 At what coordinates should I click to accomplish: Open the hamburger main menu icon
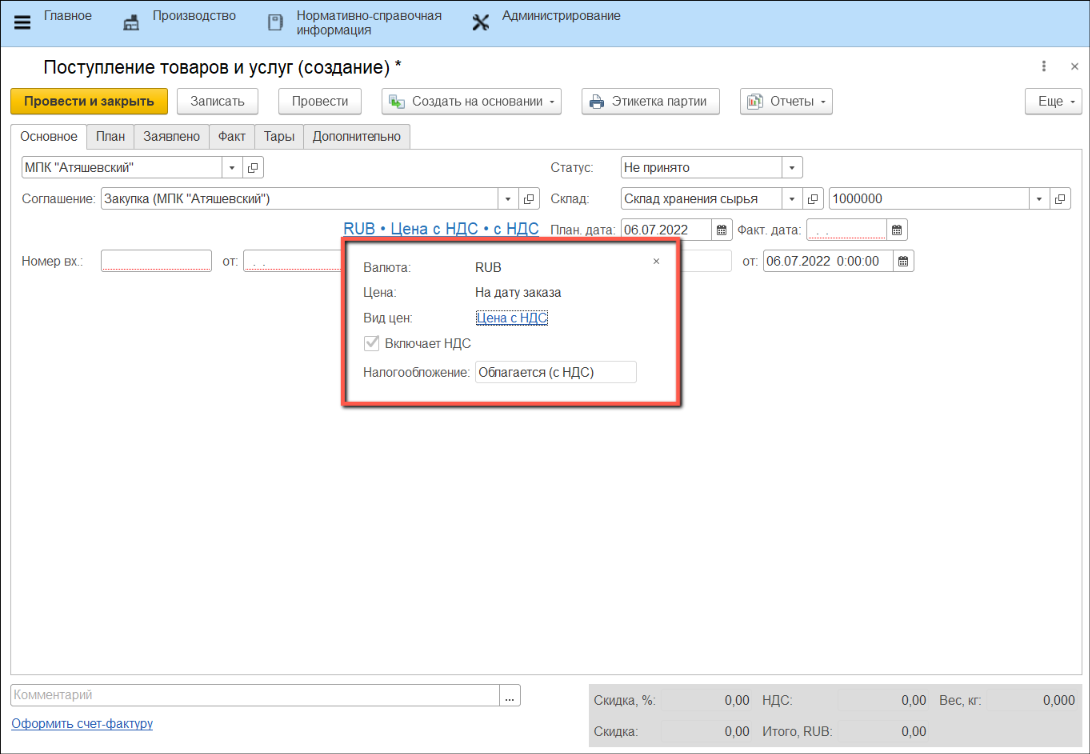[x=22, y=23]
